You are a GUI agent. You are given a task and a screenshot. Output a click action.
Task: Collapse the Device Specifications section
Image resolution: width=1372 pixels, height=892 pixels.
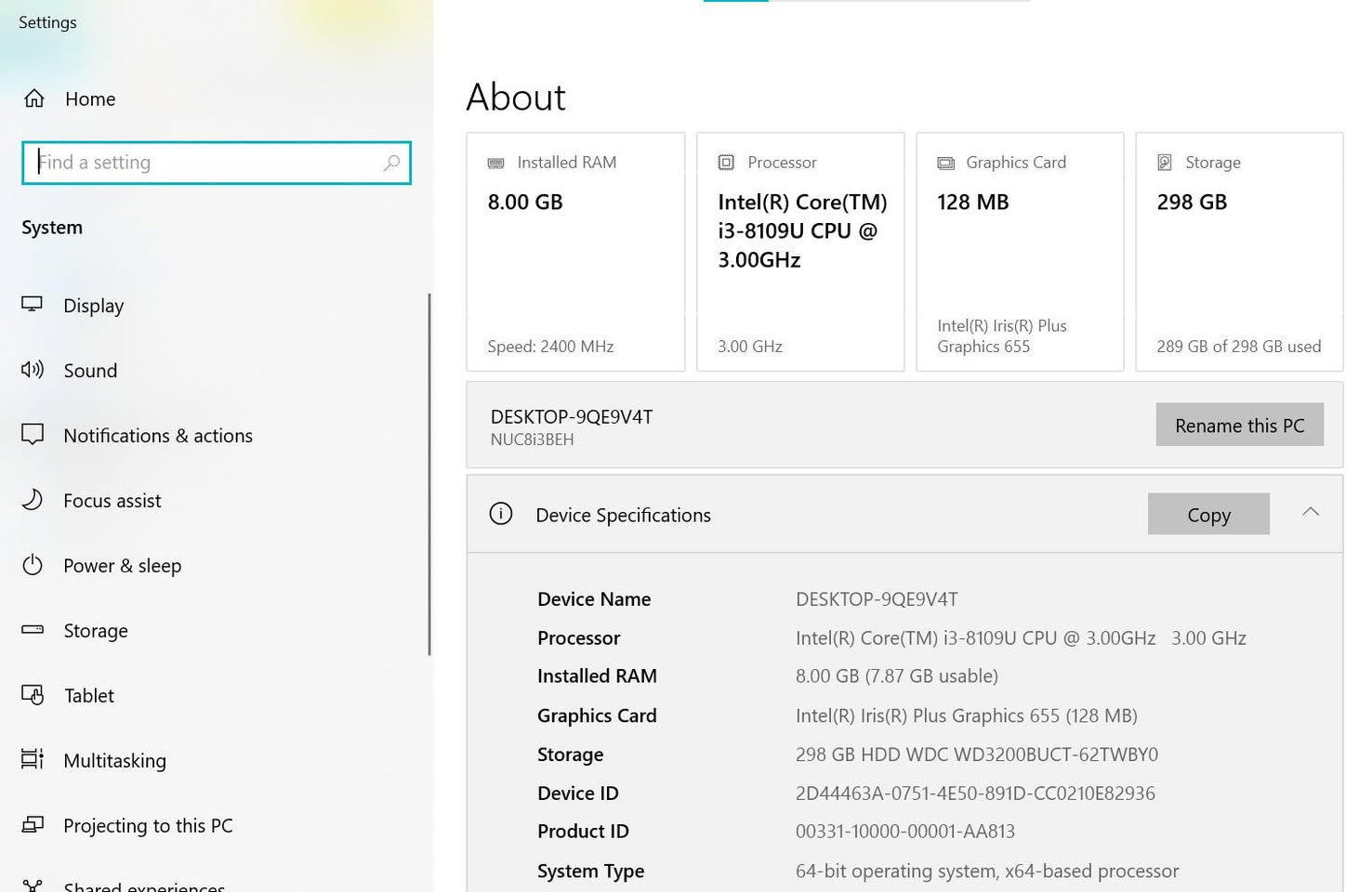coord(1311,513)
